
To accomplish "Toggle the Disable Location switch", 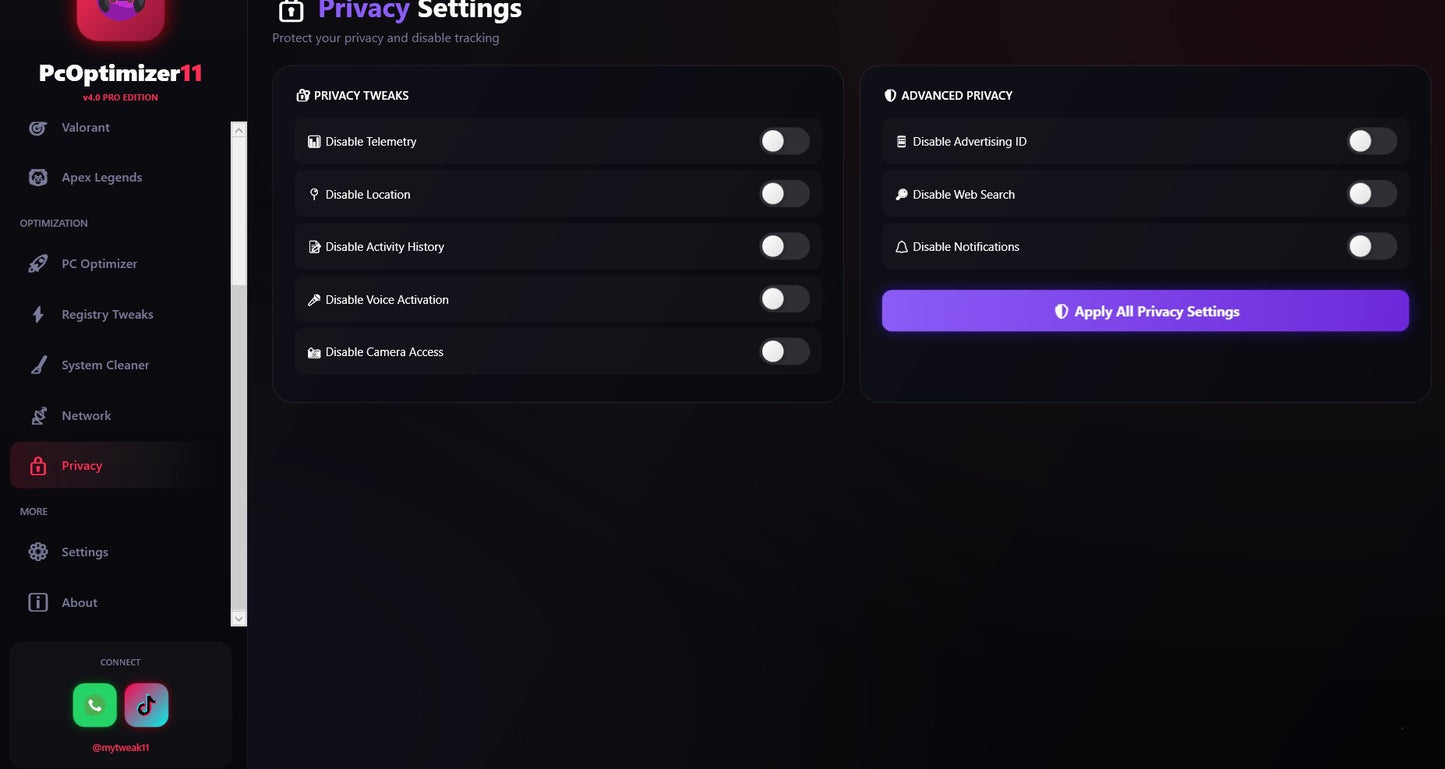I will point(784,194).
